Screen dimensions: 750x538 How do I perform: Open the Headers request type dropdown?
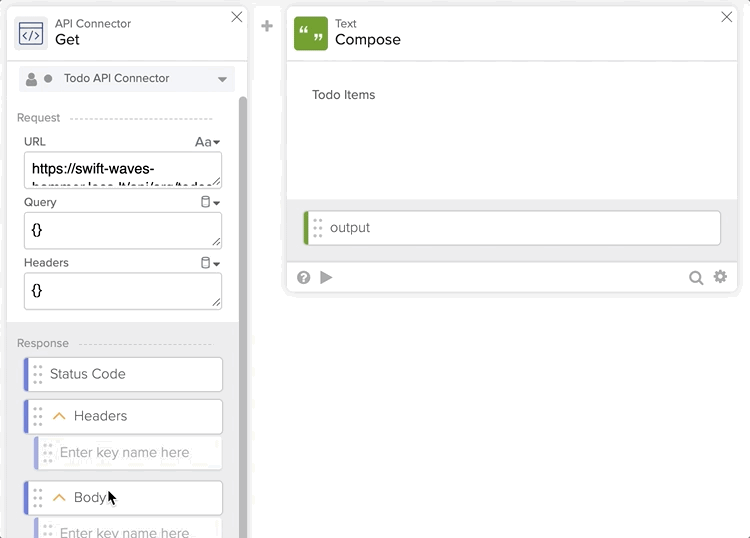[210, 263]
